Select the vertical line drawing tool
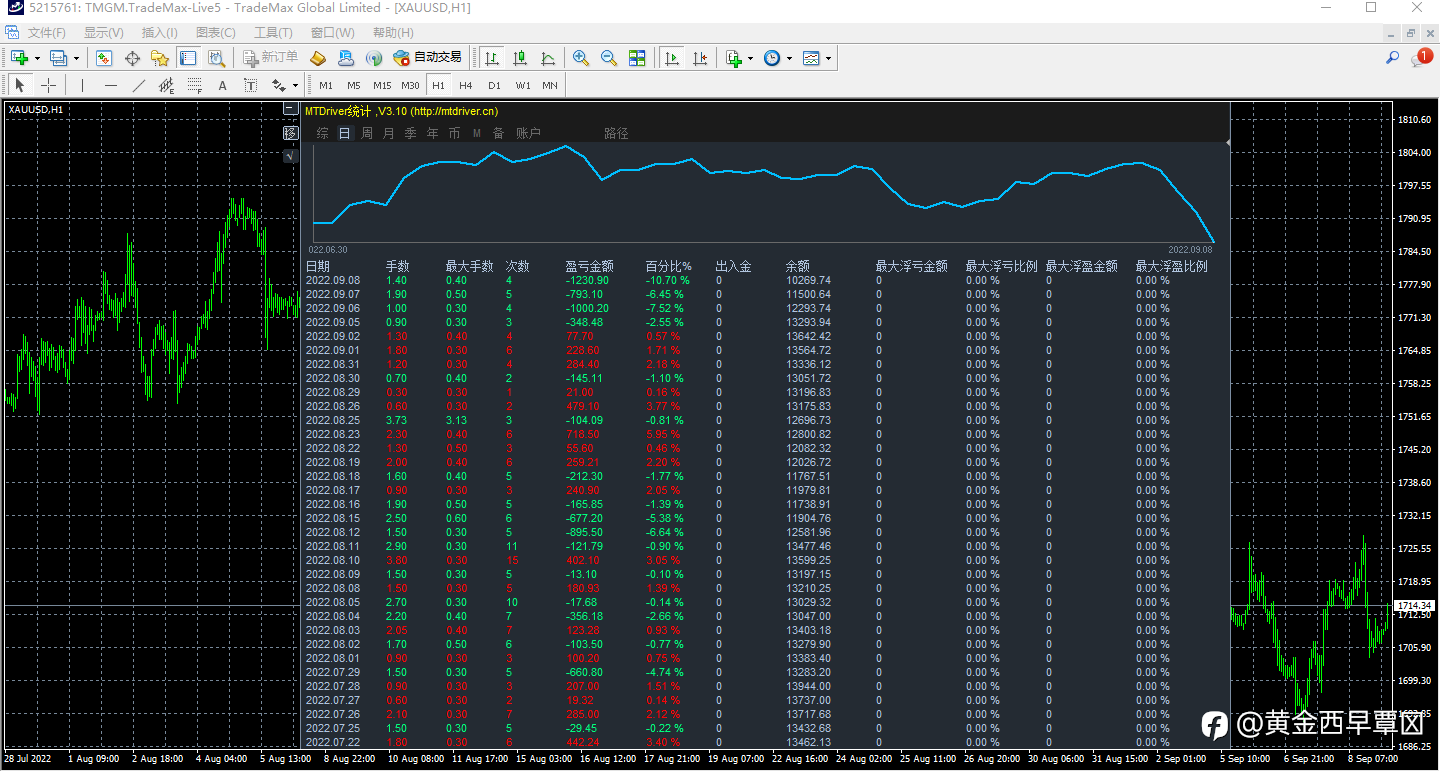 [82, 85]
